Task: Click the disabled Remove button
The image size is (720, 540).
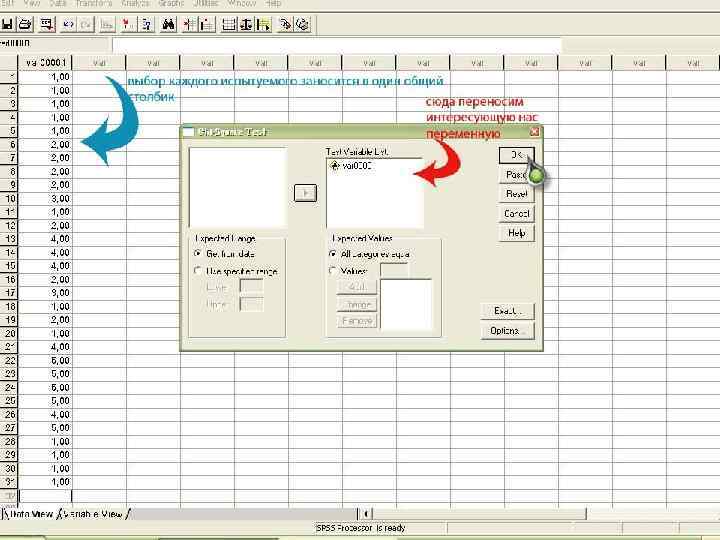Action: 357,321
